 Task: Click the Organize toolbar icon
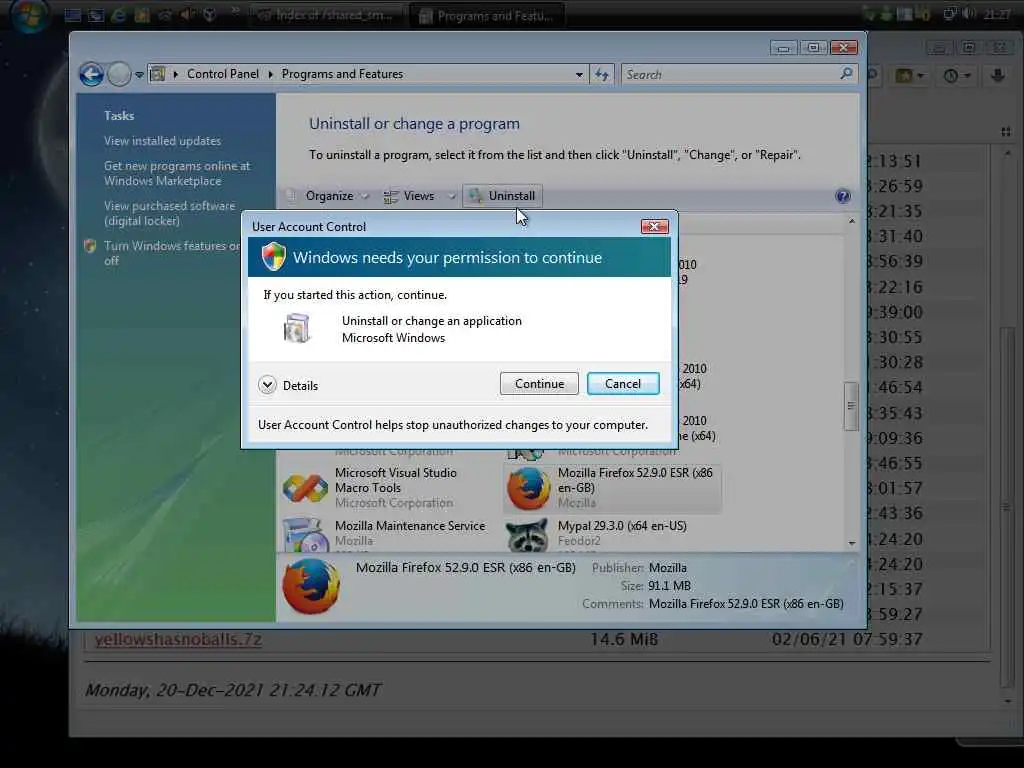click(291, 196)
